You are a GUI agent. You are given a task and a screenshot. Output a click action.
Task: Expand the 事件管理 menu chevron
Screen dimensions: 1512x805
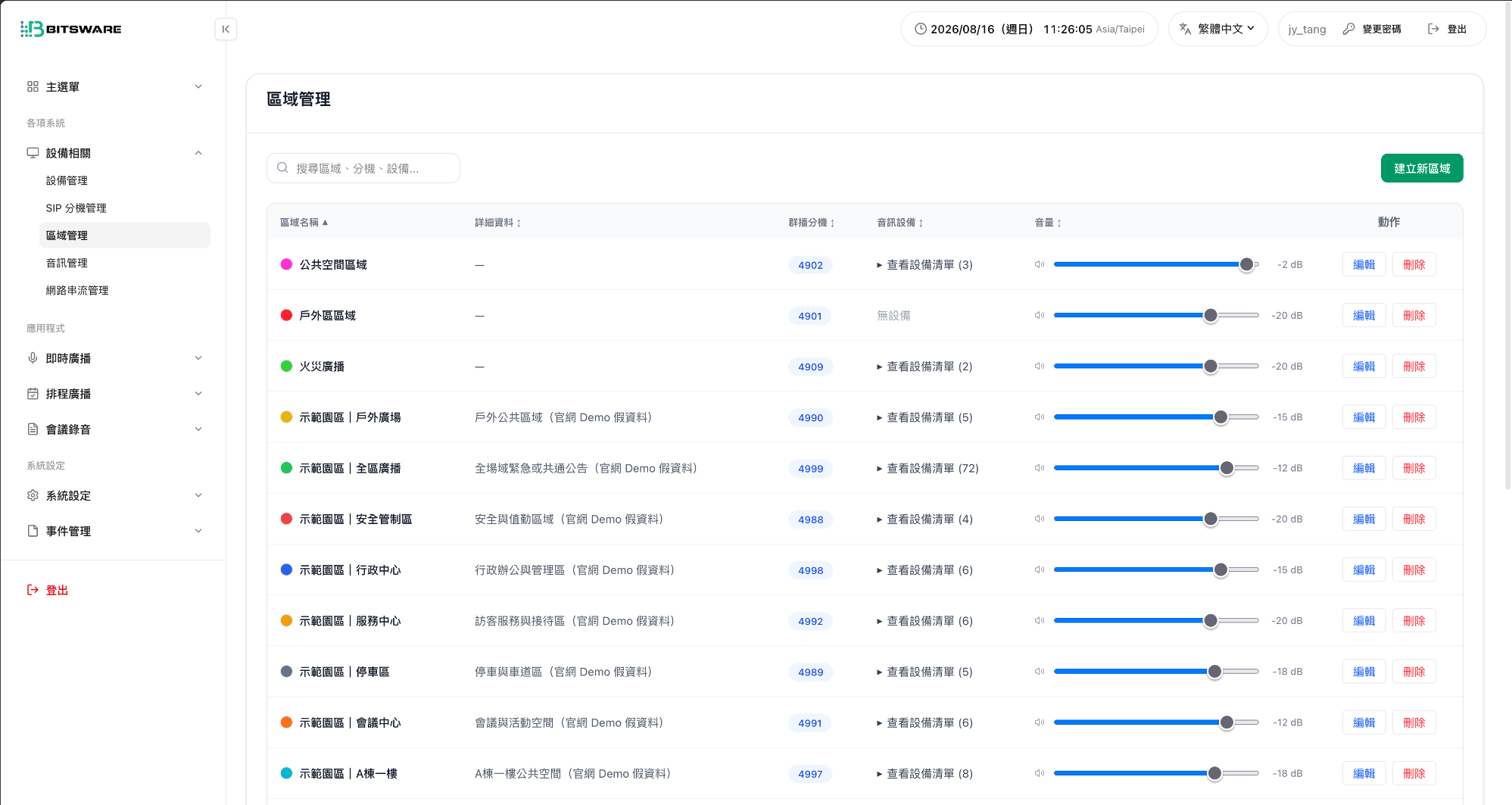[x=198, y=531]
